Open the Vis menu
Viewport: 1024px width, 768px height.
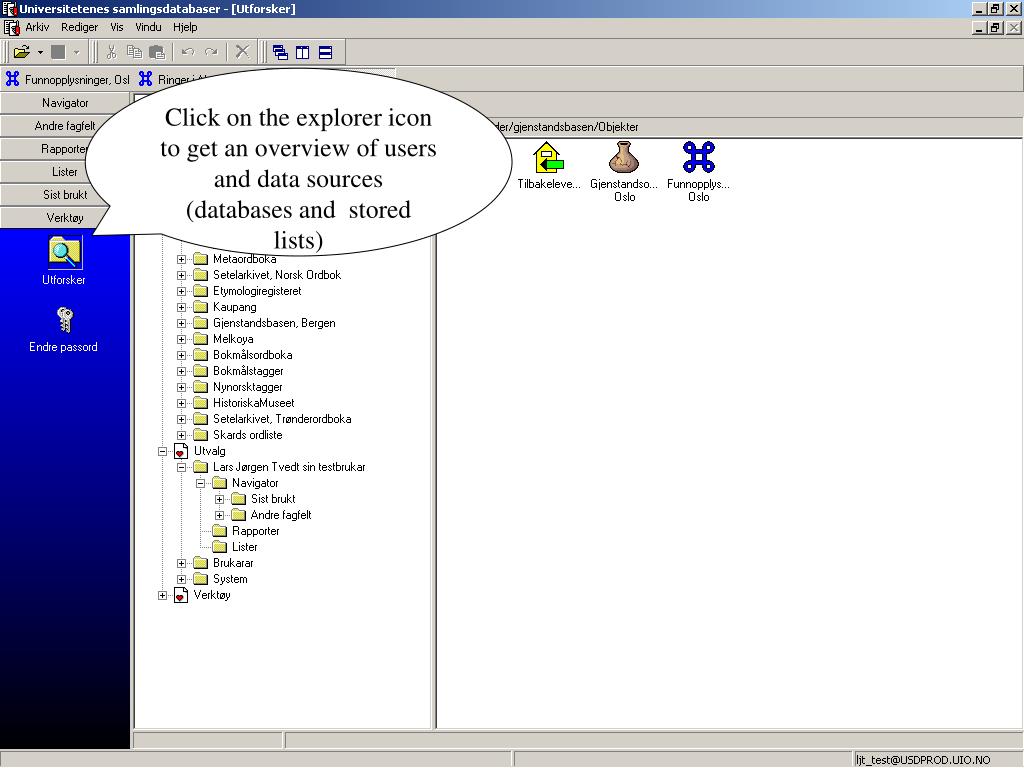(117, 27)
